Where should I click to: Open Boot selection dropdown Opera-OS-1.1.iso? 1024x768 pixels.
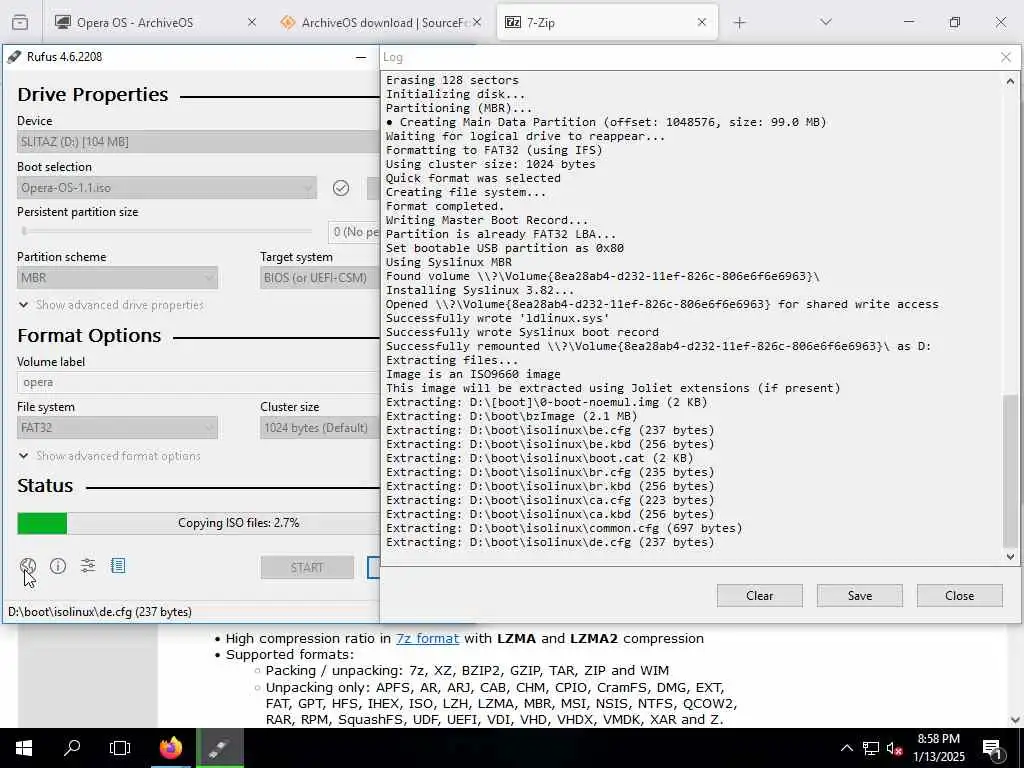point(167,188)
